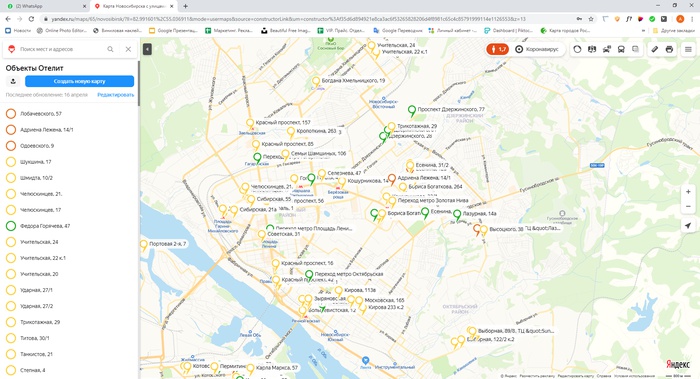The image size is (700, 379).
Task: Click the Советская, 31 map marker
Action: point(262,235)
